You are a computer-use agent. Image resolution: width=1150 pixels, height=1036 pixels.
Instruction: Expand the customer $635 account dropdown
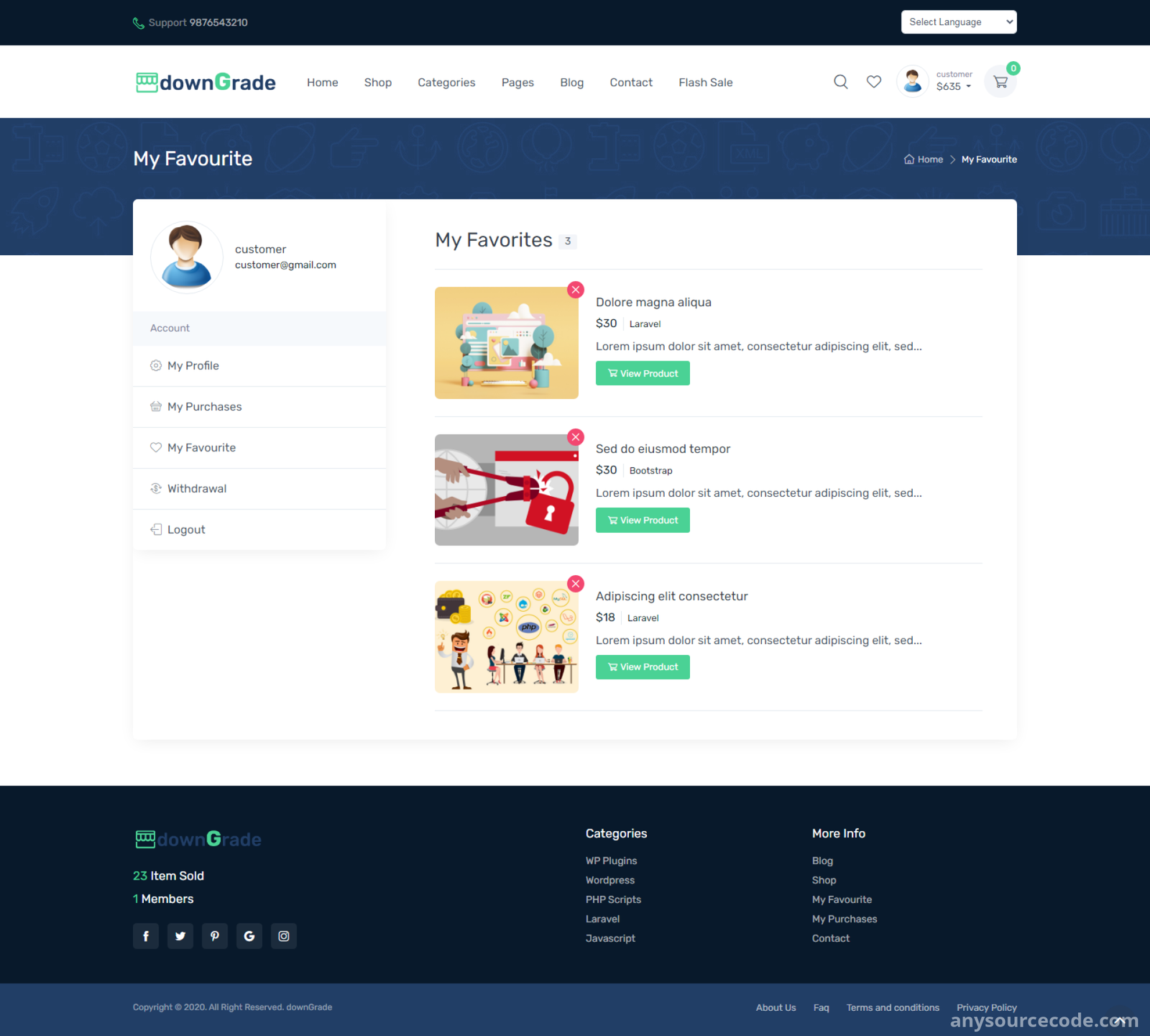954,81
